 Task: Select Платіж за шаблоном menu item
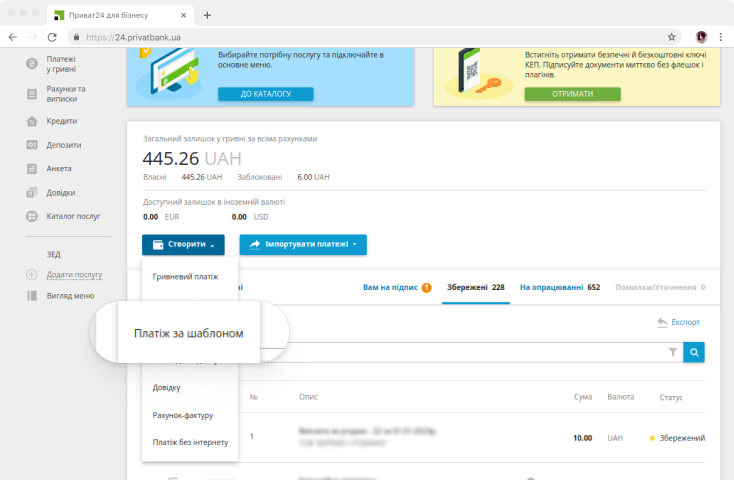pos(189,332)
